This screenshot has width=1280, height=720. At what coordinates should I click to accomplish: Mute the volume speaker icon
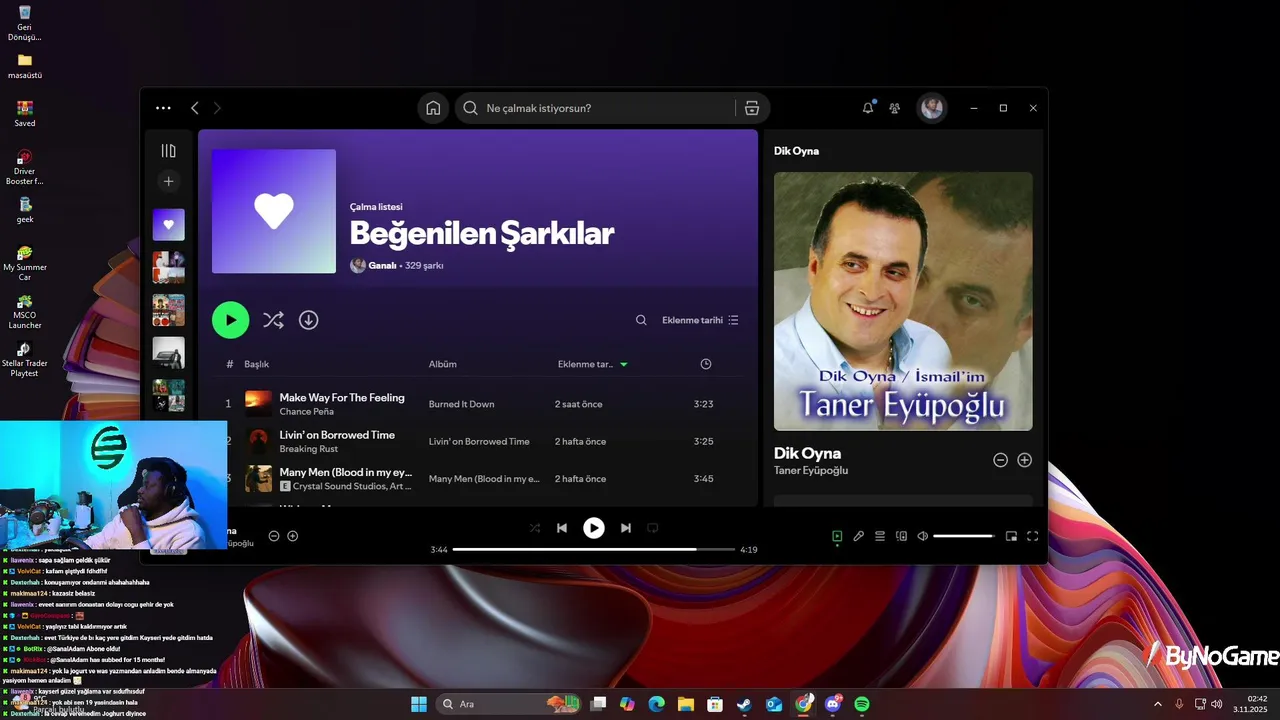[923, 536]
